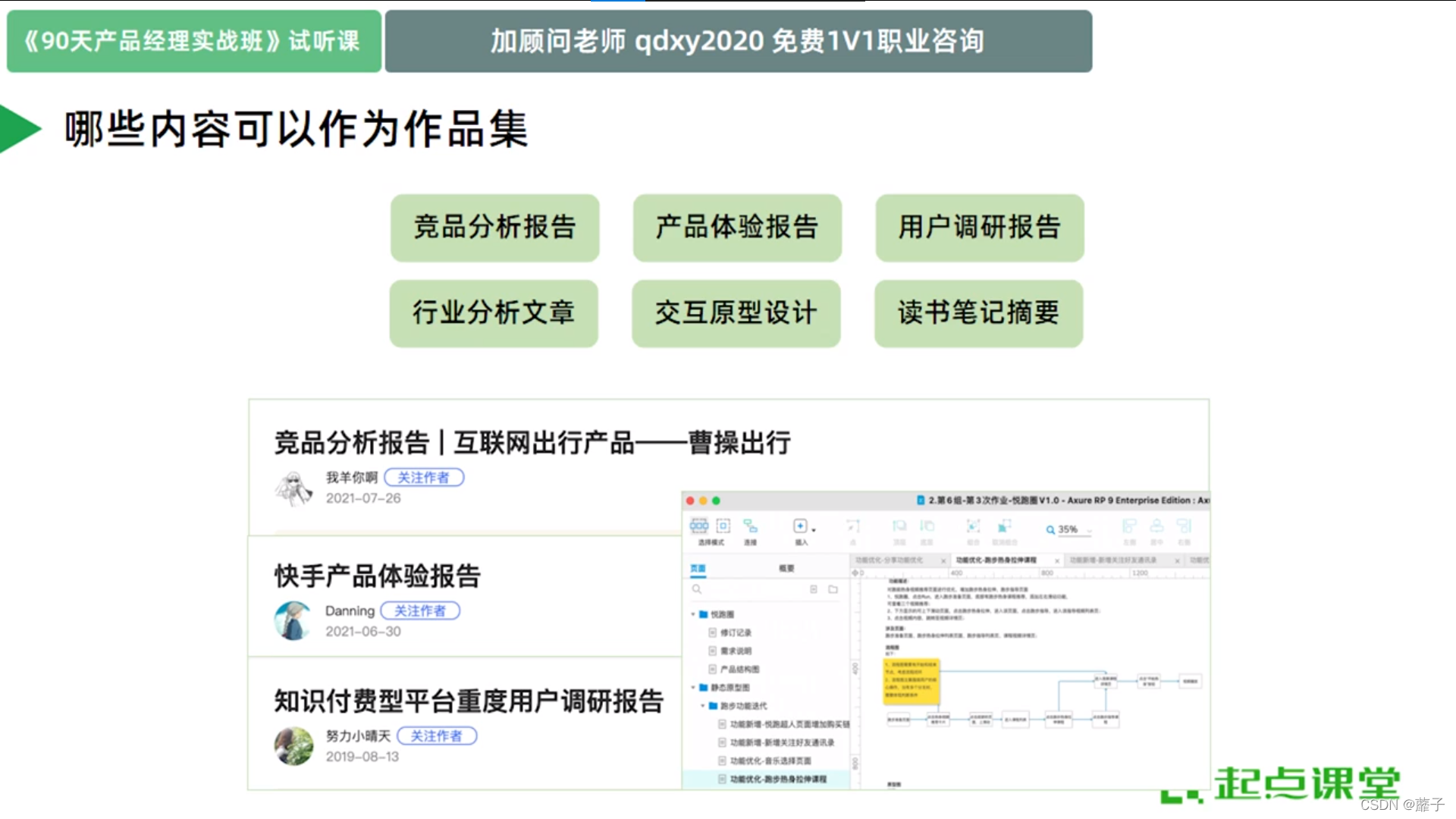Click the green play triangle beside the slide title
The width and height of the screenshot is (1456, 819).
tap(19, 129)
